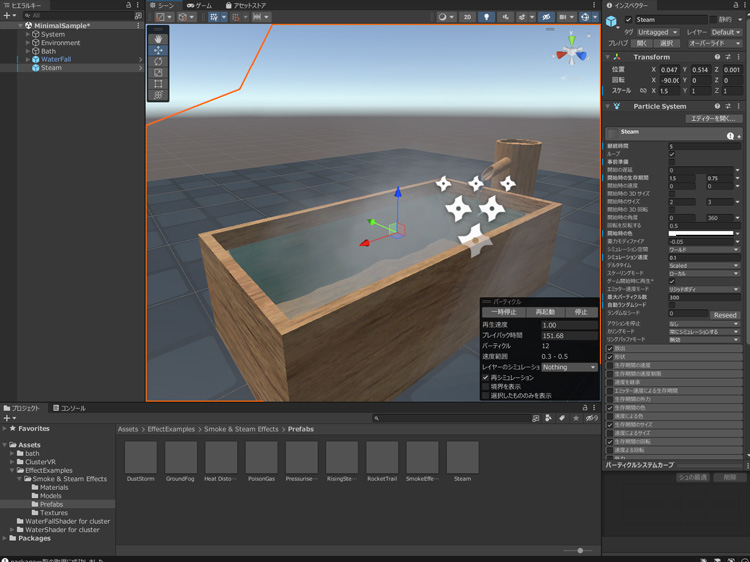Click the white start color swatch

tap(700, 233)
